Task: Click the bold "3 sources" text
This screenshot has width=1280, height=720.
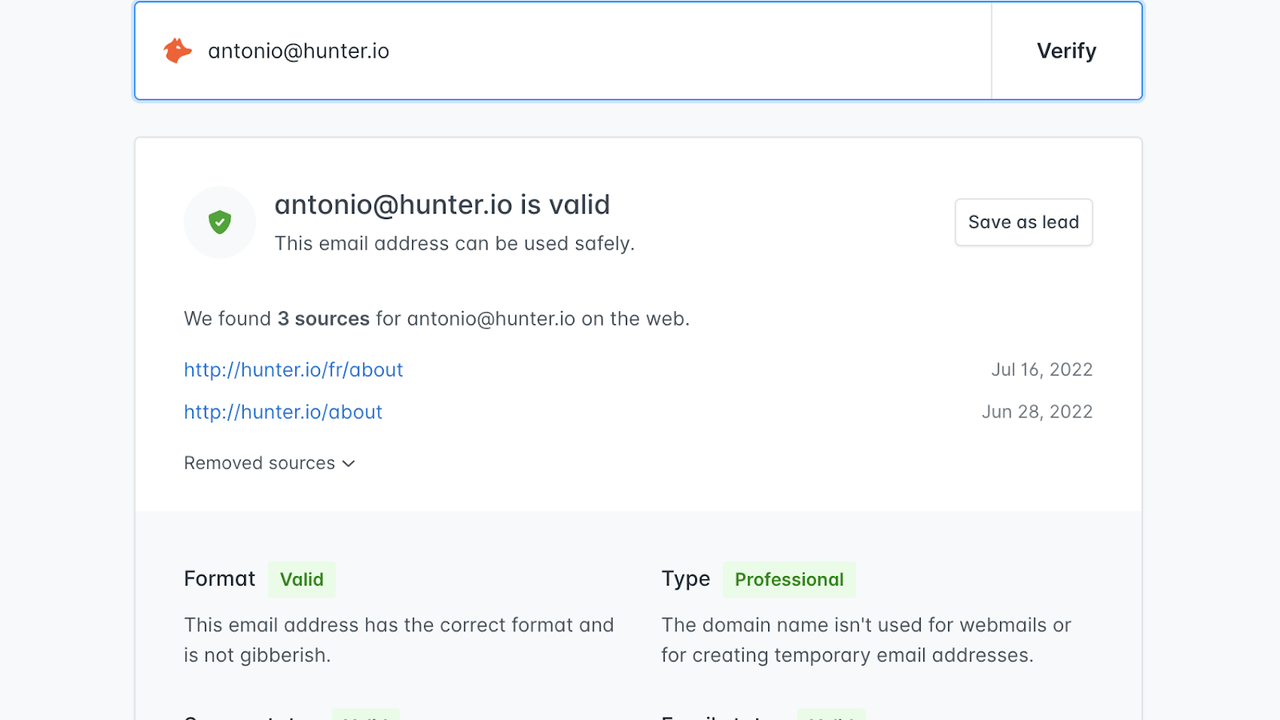Action: 323,319
